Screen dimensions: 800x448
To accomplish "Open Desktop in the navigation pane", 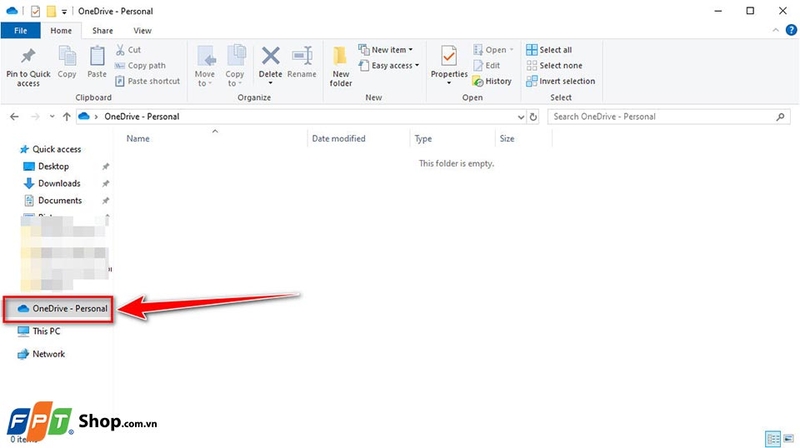I will click(x=46, y=166).
